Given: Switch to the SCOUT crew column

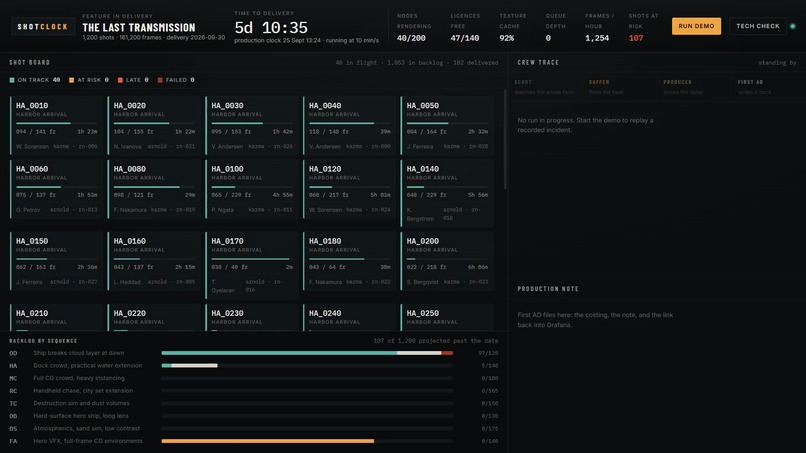Looking at the screenshot, I should click(544, 87).
